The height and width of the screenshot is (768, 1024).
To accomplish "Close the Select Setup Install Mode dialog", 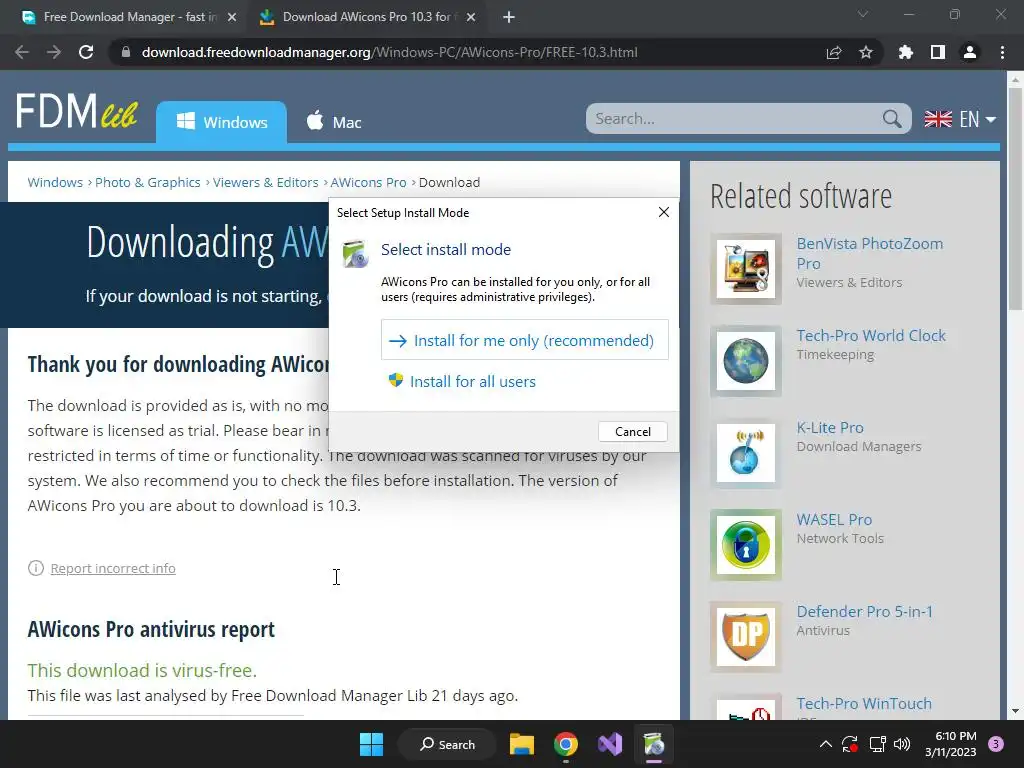I will (x=664, y=212).
